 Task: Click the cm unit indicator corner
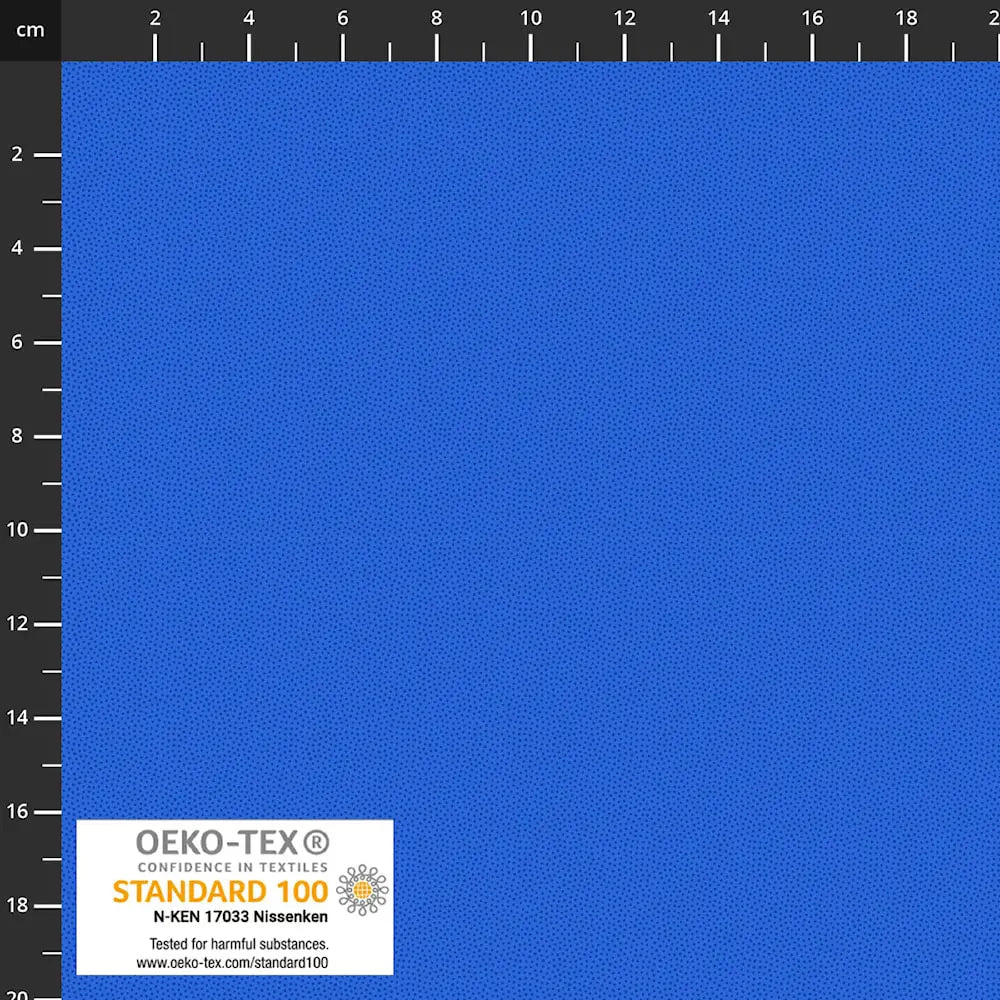click(30, 30)
